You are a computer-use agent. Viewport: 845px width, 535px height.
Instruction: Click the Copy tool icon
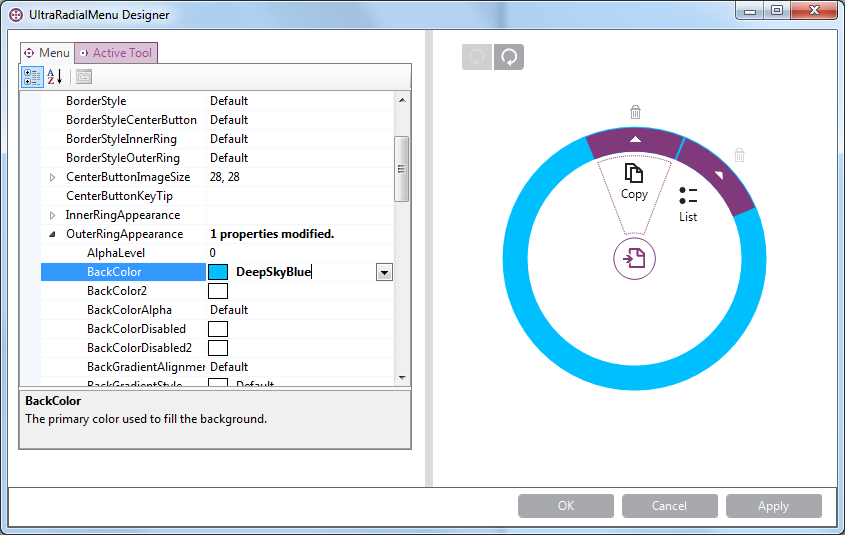coord(634,174)
